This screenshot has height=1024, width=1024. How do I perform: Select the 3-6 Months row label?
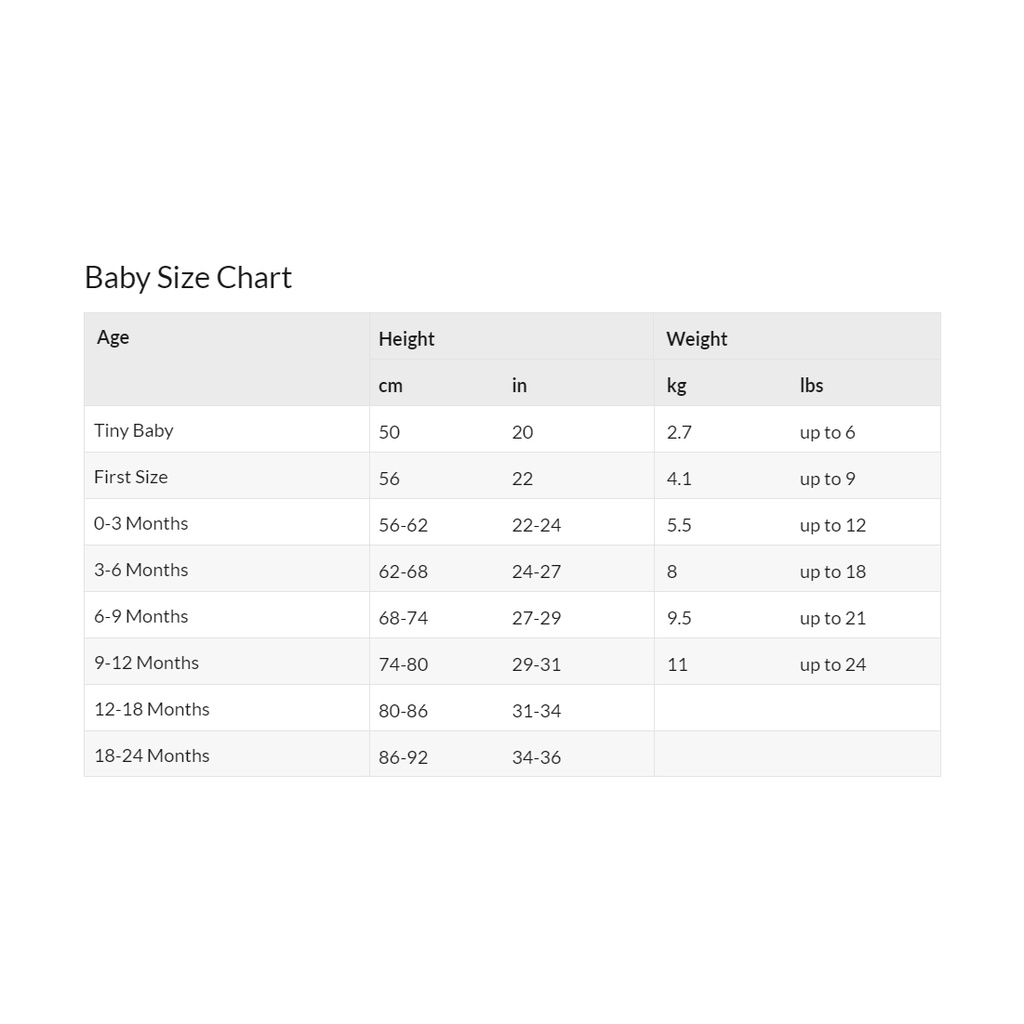tap(141, 570)
